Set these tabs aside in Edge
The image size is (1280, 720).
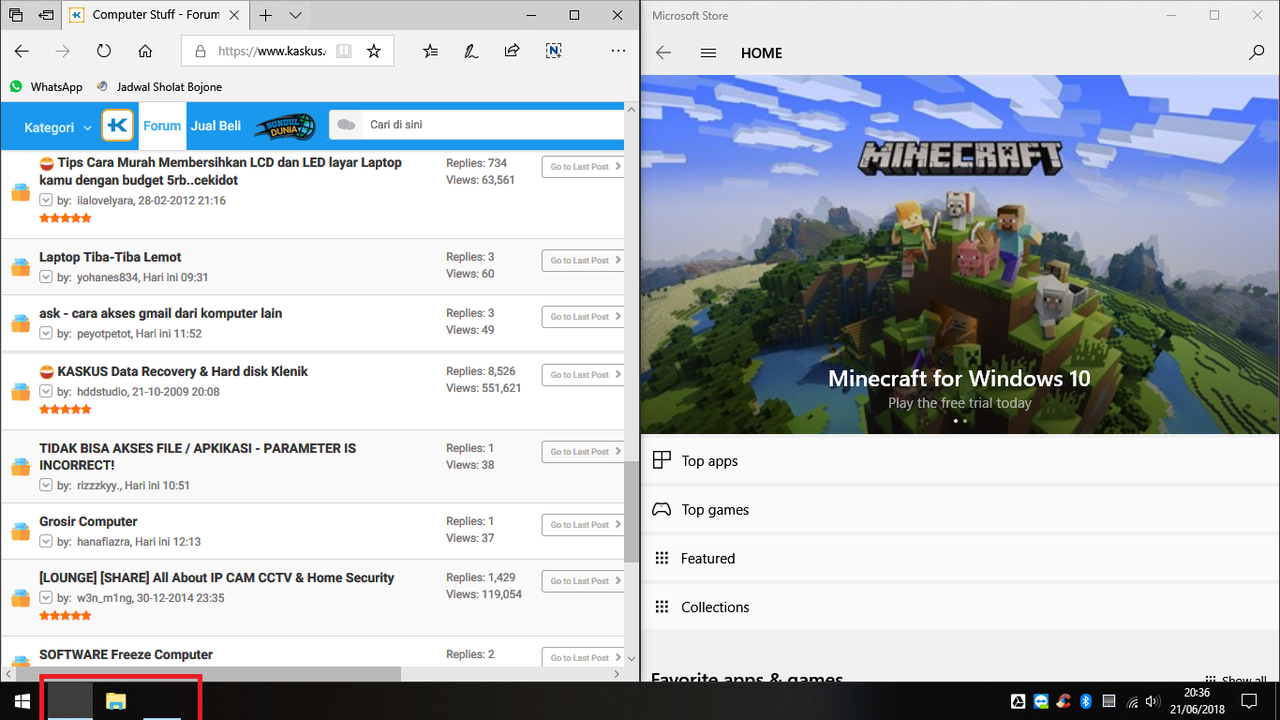coord(47,15)
